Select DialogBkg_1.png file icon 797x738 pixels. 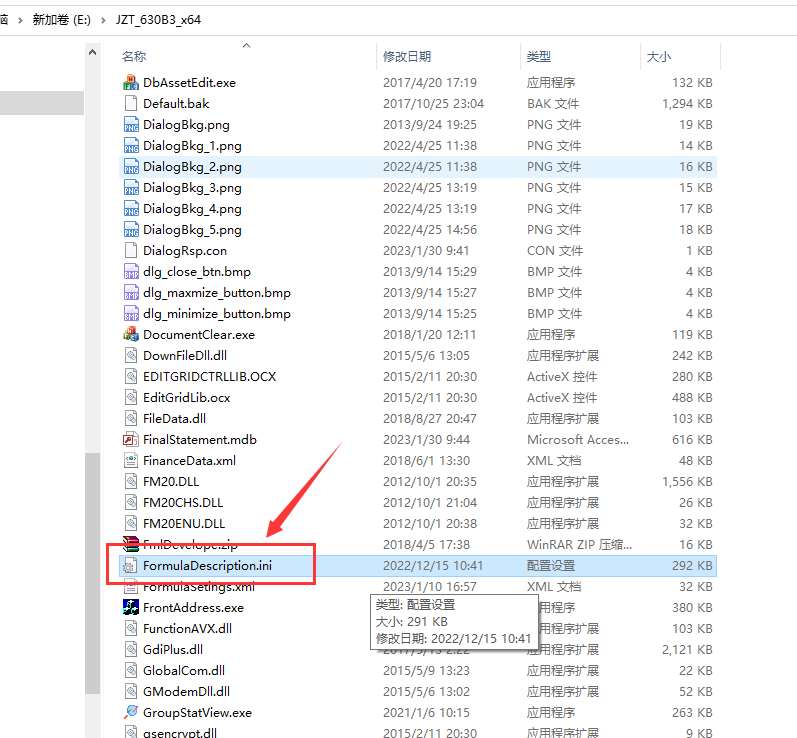click(x=131, y=145)
